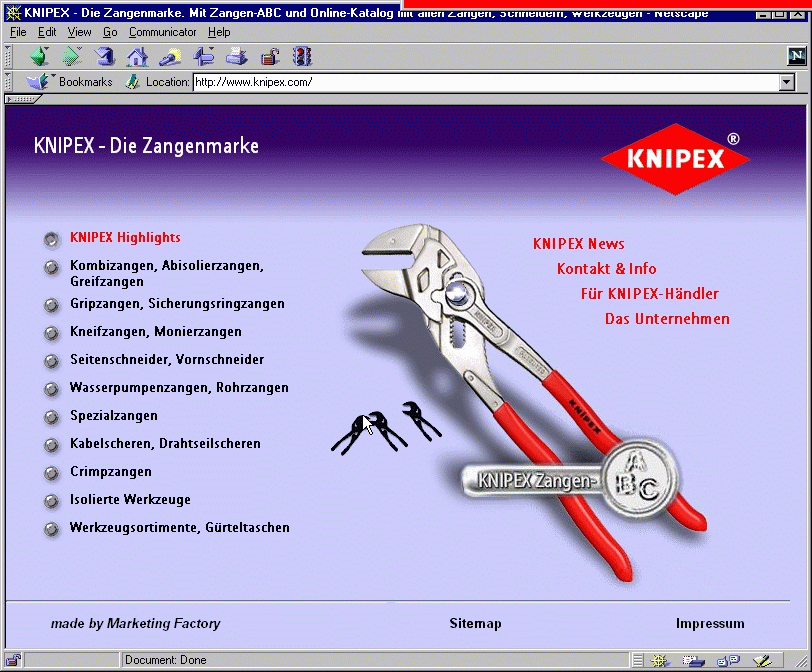Launch Composer from the component bar

coord(762,660)
